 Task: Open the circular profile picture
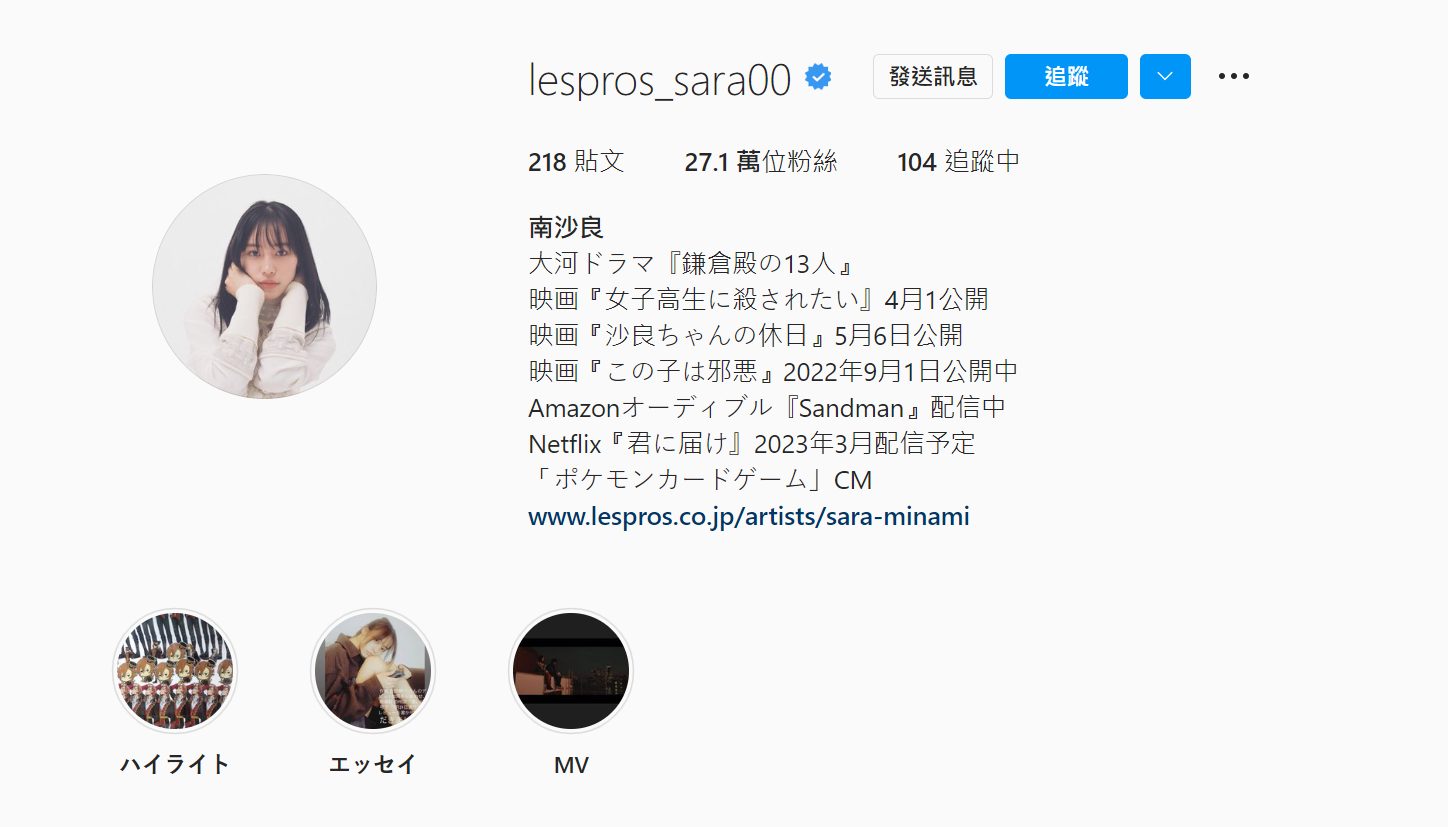point(264,286)
